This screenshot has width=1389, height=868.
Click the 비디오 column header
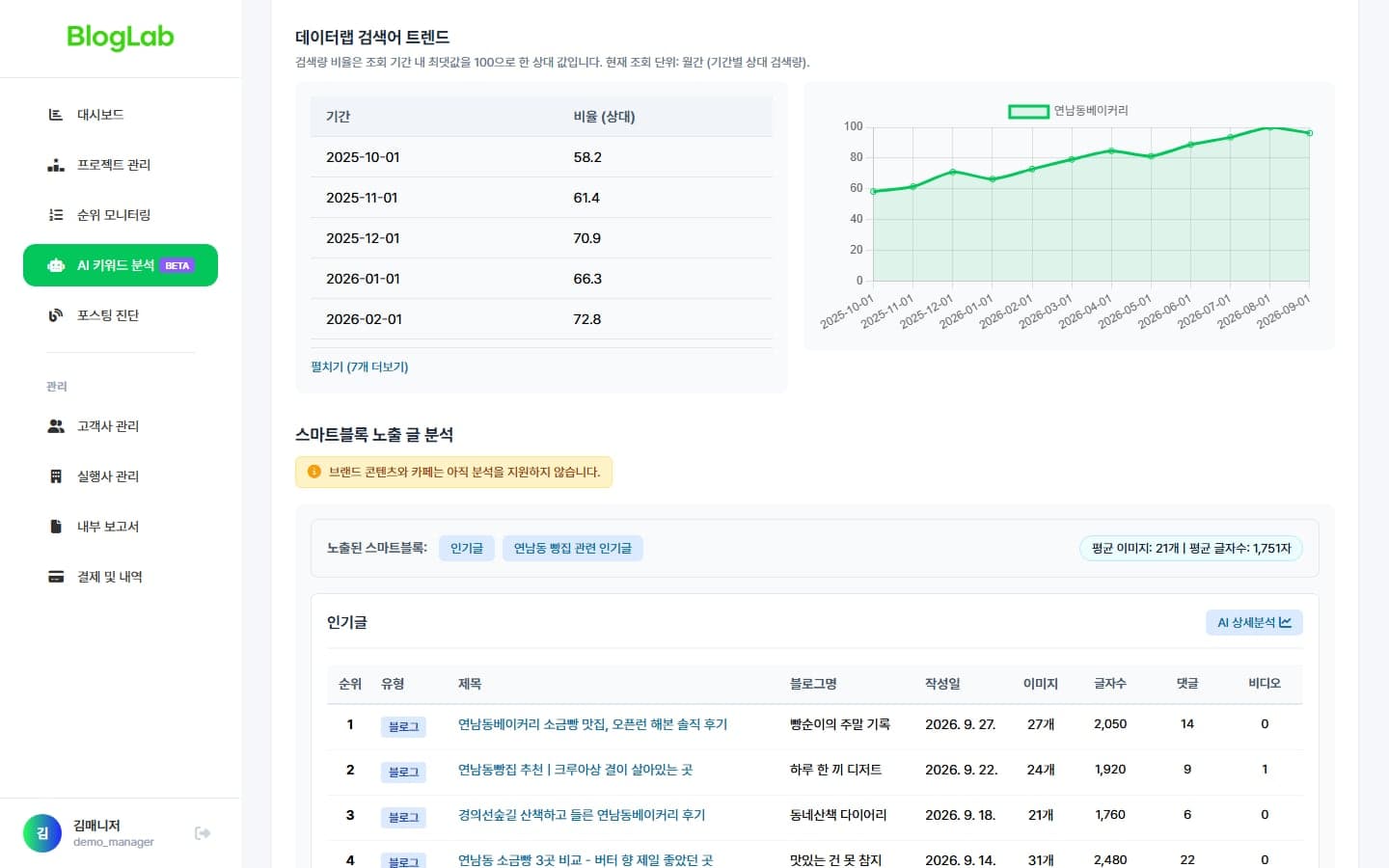1265,684
